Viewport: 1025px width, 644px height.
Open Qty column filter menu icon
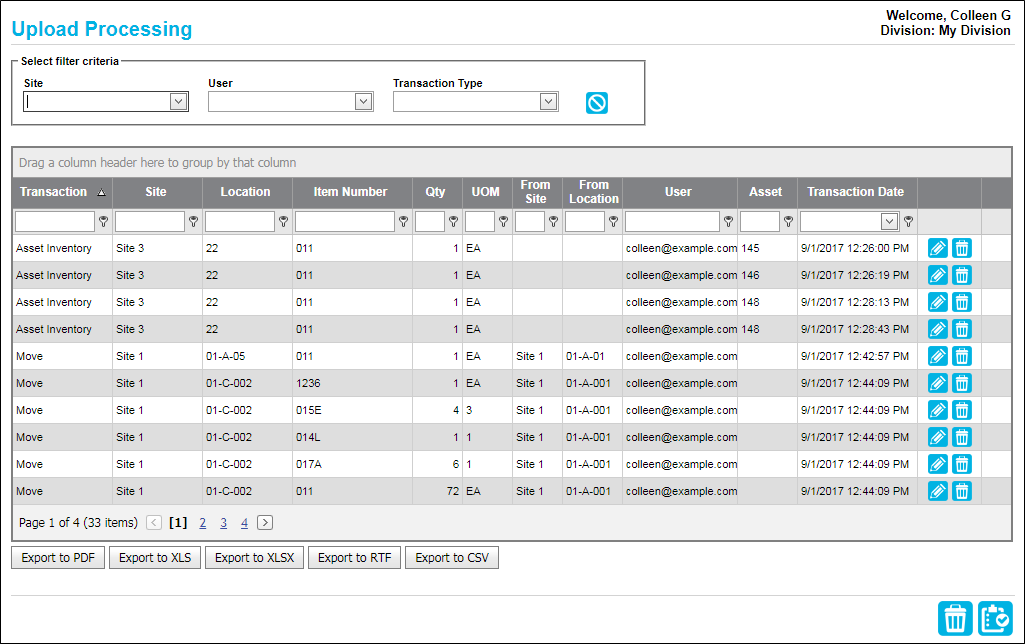453,222
